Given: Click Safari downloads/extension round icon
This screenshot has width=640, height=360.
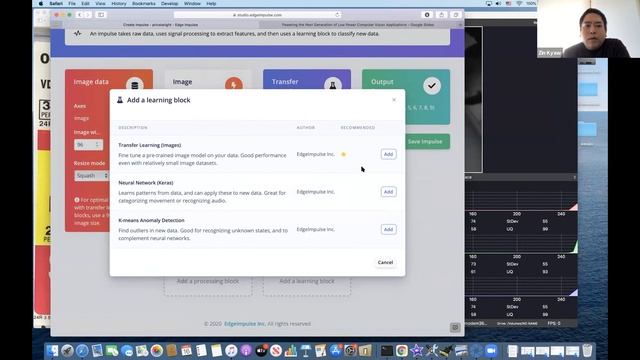Looking at the screenshot, I should [x=427, y=15].
